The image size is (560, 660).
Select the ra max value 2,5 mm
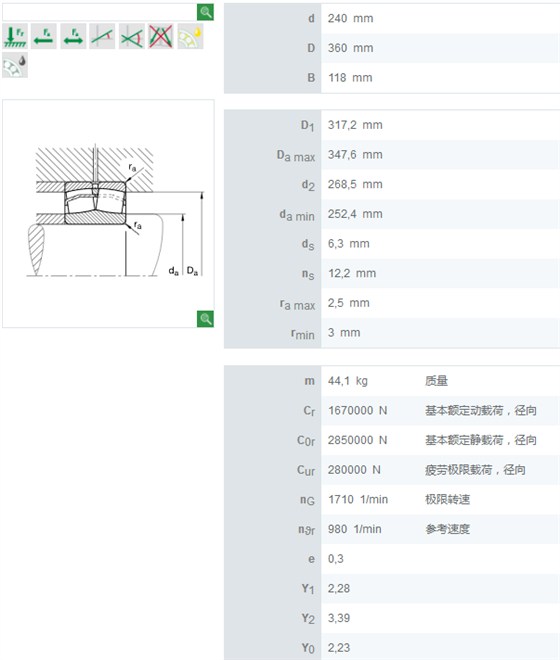349,303
